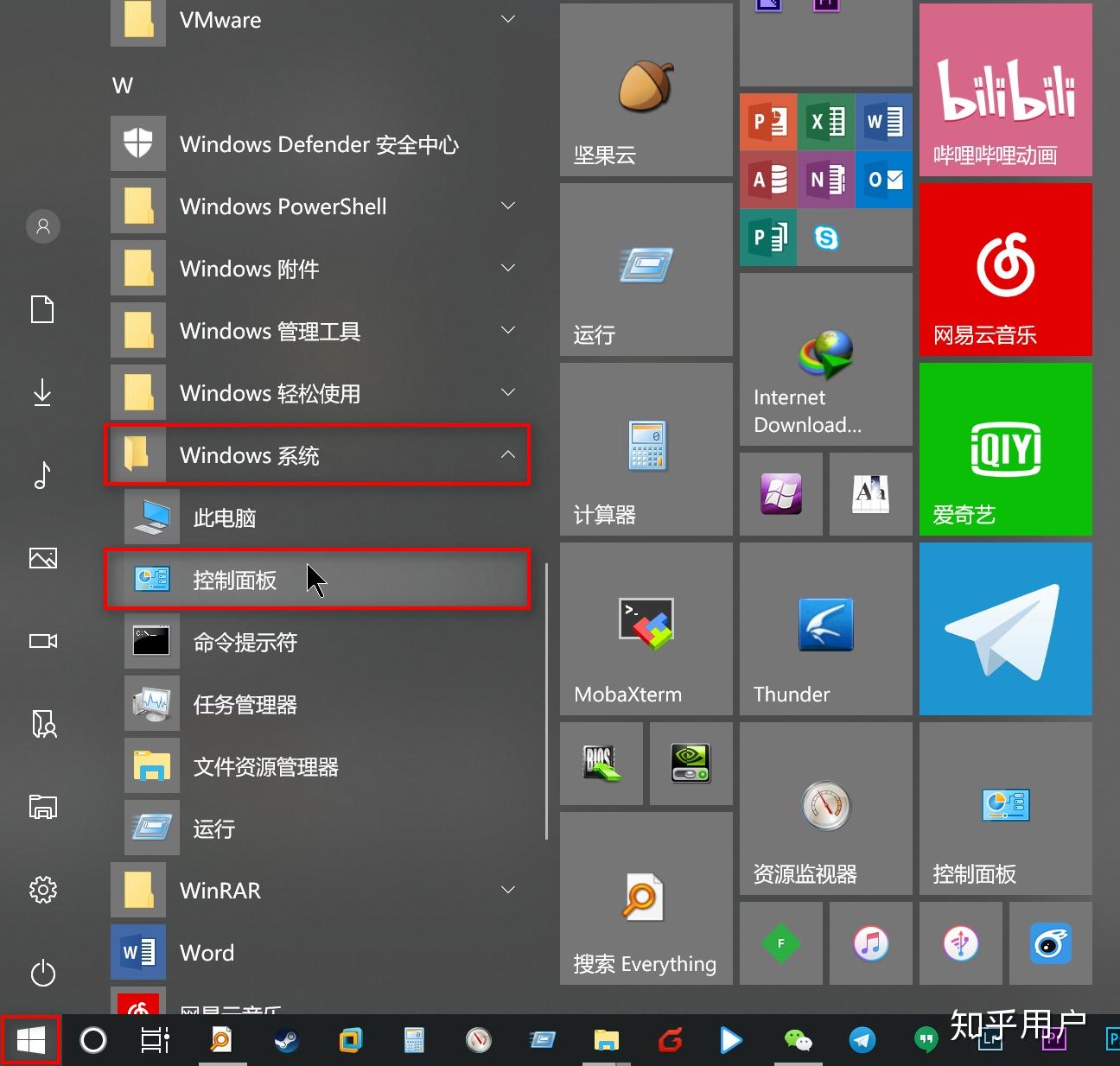Open 任务管理器 in the app list
The image size is (1120, 1066).
coord(318,704)
